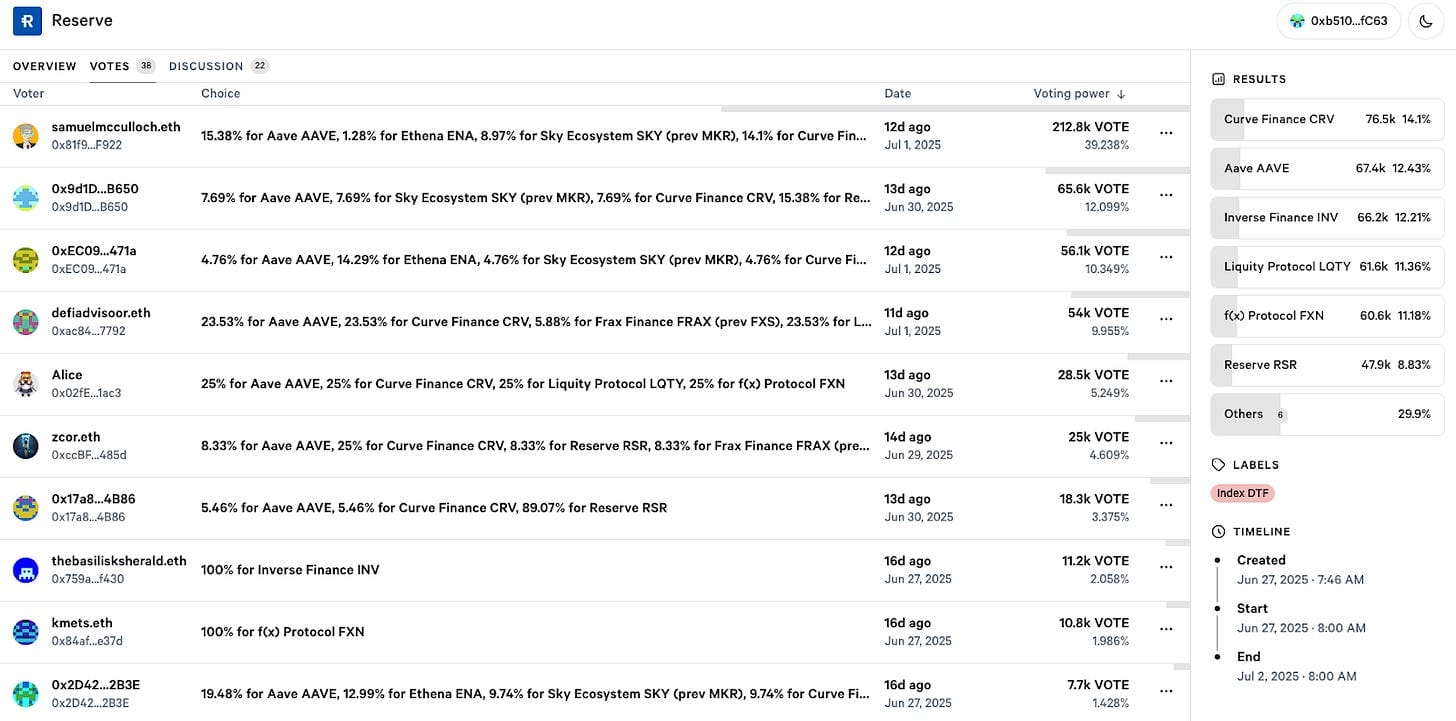Click samuelmcculloch.eth avatar icon
The width and height of the screenshot is (1456, 721).
(26, 136)
